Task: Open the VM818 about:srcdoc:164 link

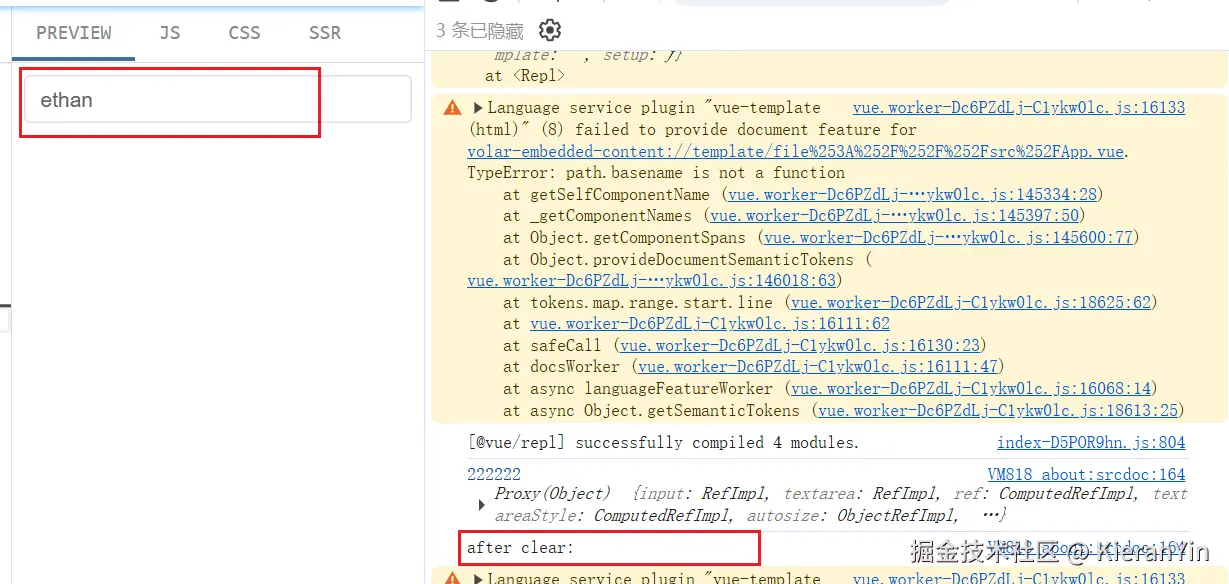Action: pyautogui.click(x=1086, y=475)
